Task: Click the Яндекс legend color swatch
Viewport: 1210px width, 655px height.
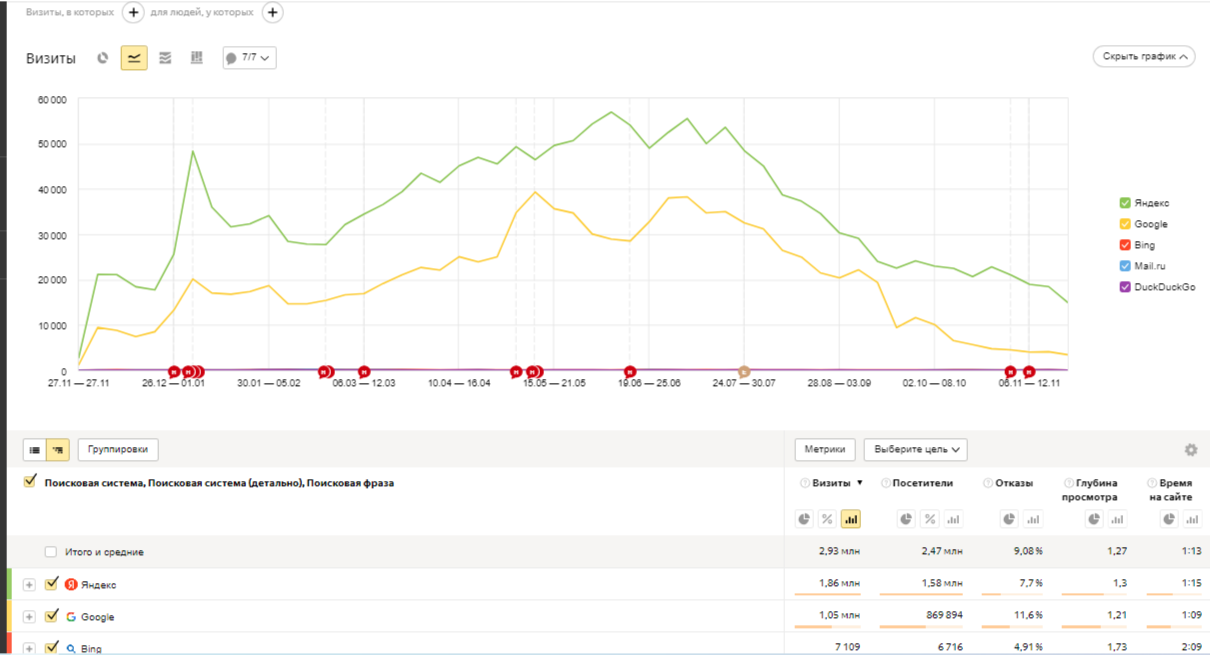Action: tap(1125, 203)
